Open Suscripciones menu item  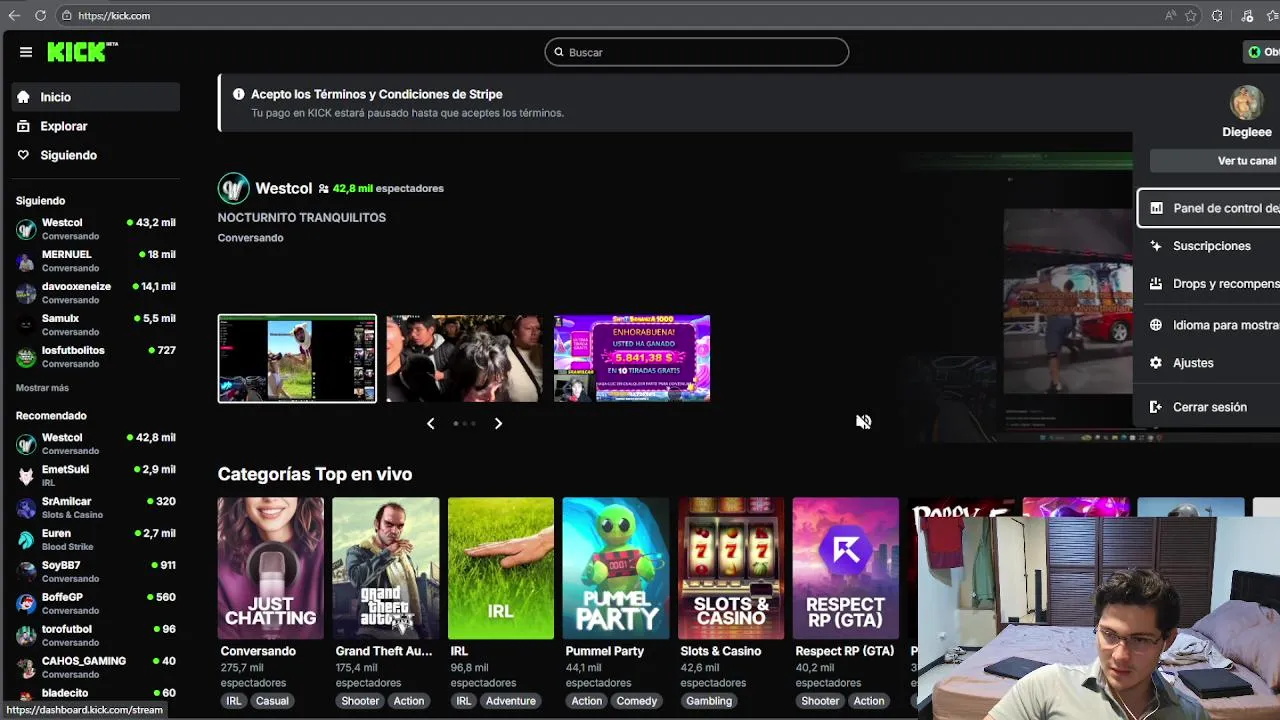click(1209, 246)
